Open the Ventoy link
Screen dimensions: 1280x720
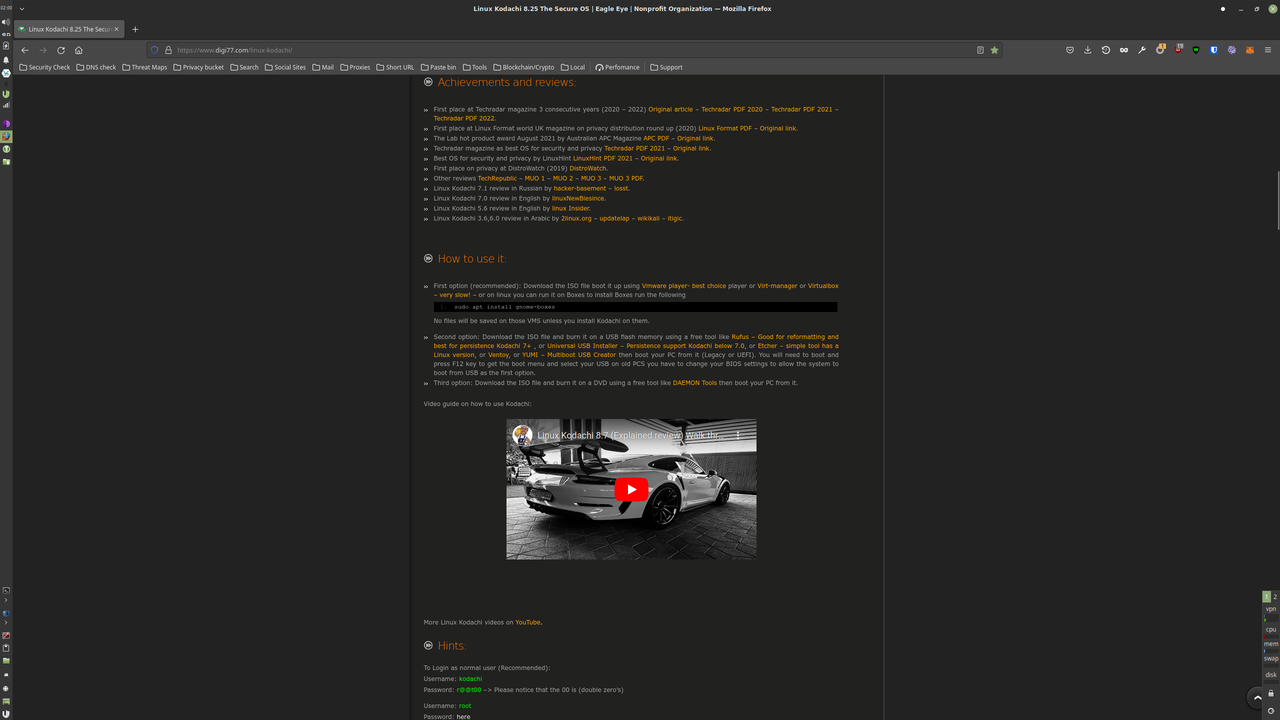point(498,355)
